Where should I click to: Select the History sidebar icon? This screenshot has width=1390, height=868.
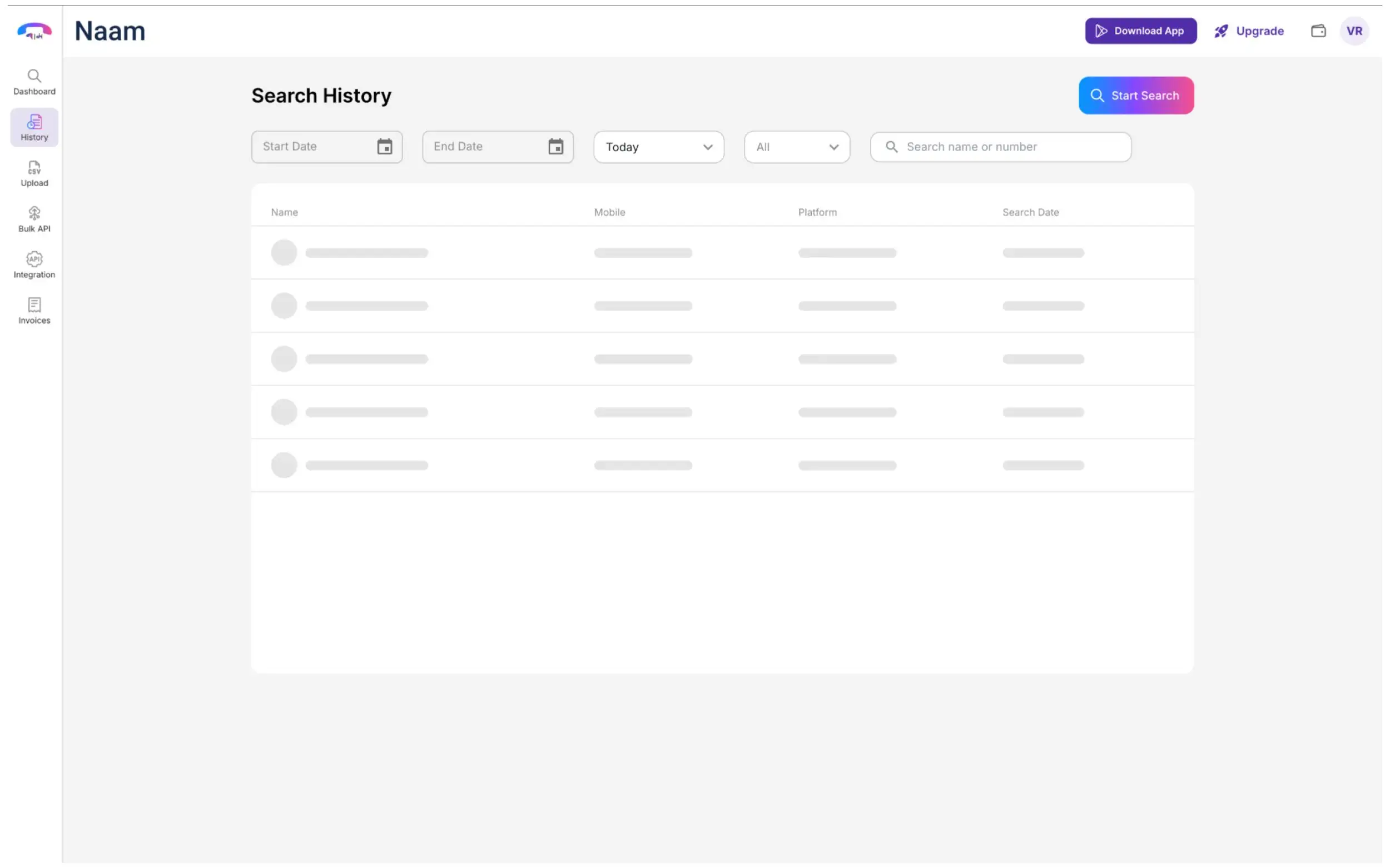pos(34,122)
